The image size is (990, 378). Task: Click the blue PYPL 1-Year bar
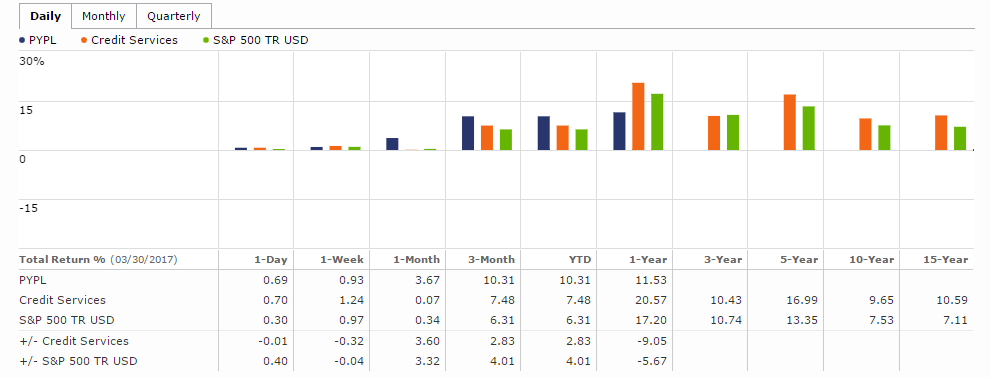click(619, 131)
